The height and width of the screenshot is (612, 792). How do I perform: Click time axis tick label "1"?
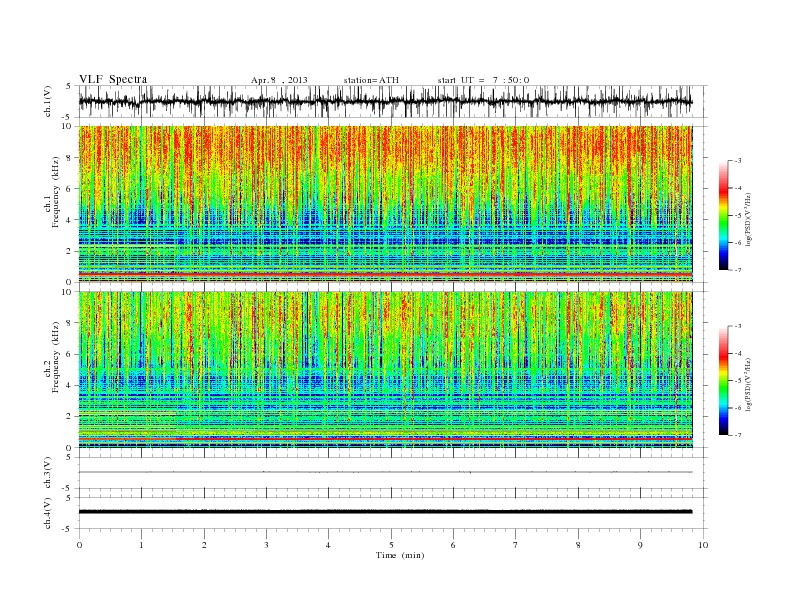click(141, 545)
